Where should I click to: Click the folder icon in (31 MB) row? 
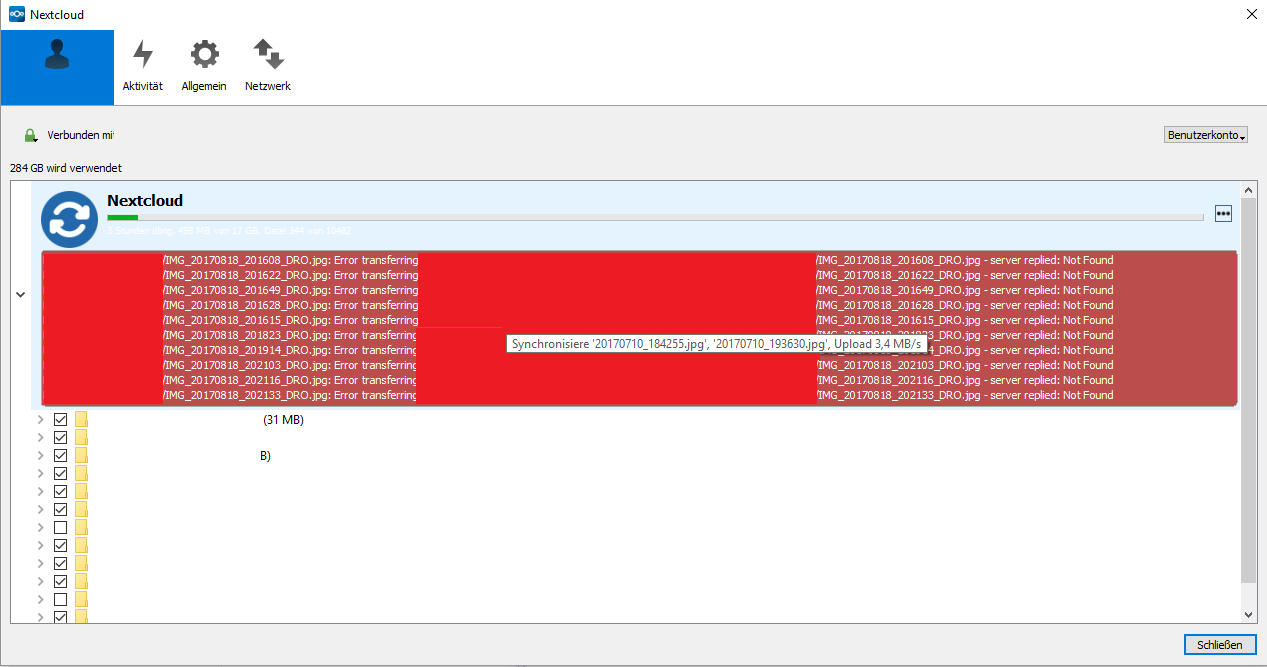click(82, 420)
